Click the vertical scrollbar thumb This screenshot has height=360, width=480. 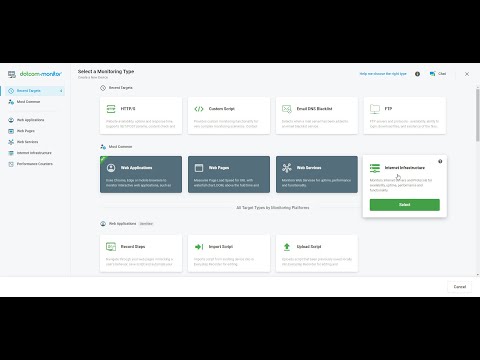(x=478, y=115)
